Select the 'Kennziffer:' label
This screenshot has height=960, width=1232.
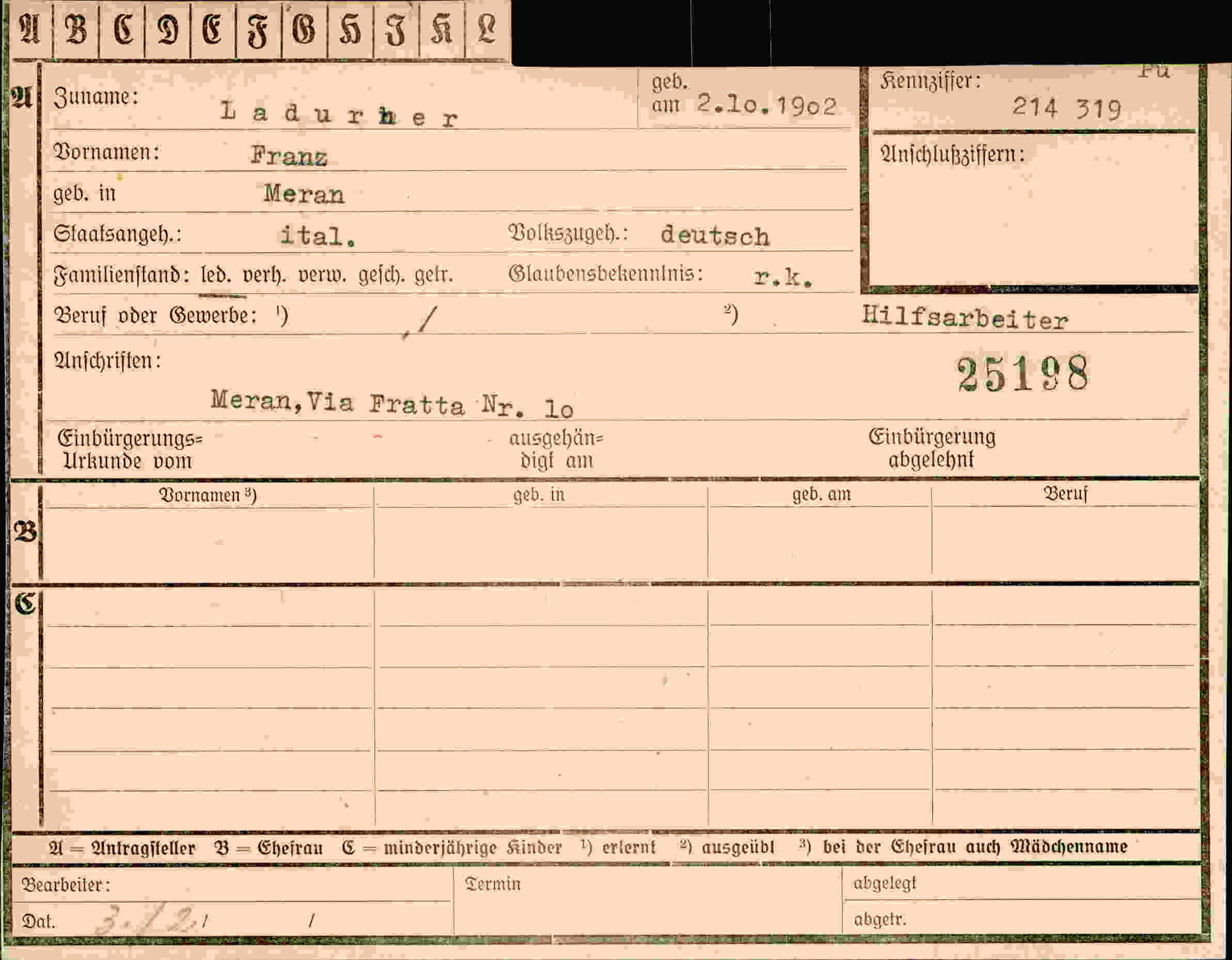(930, 82)
